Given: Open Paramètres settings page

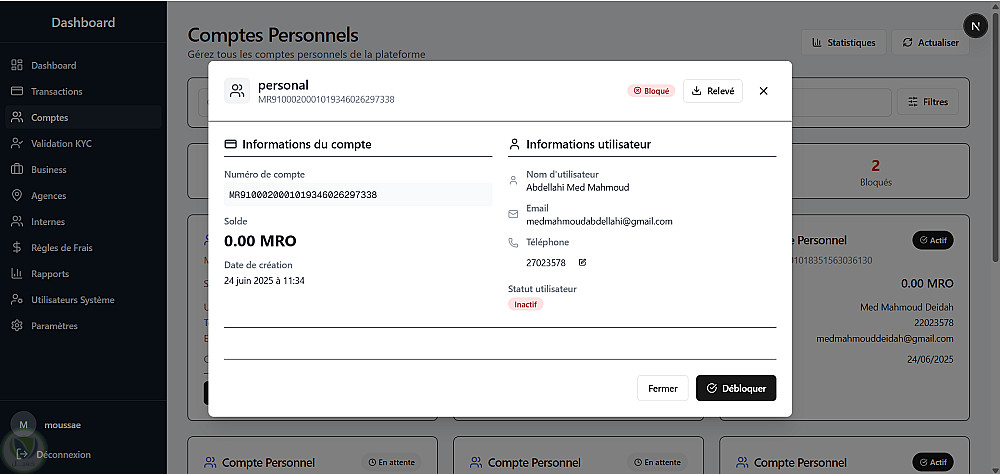Looking at the screenshot, I should (54, 326).
